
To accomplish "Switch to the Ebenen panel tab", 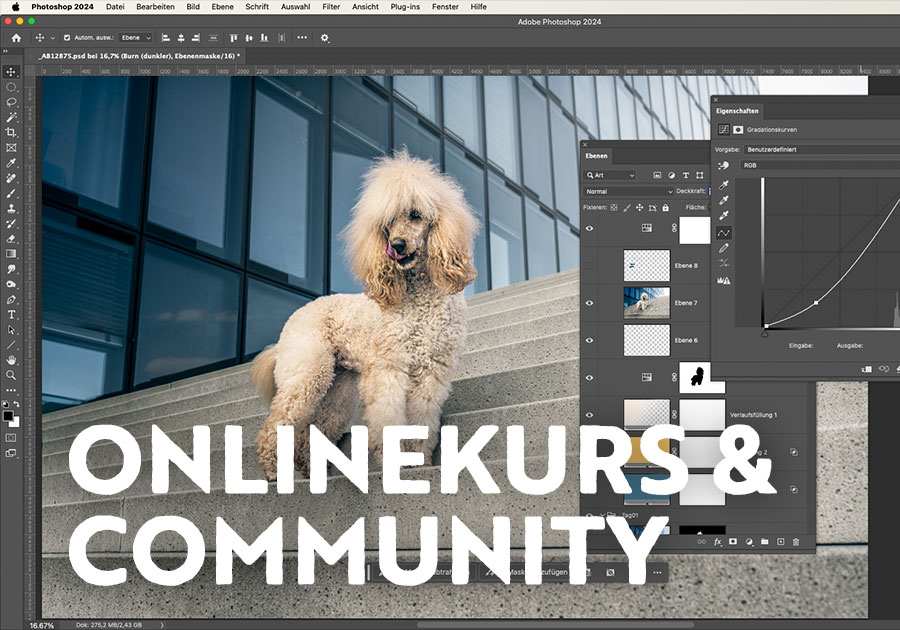I will (x=597, y=156).
